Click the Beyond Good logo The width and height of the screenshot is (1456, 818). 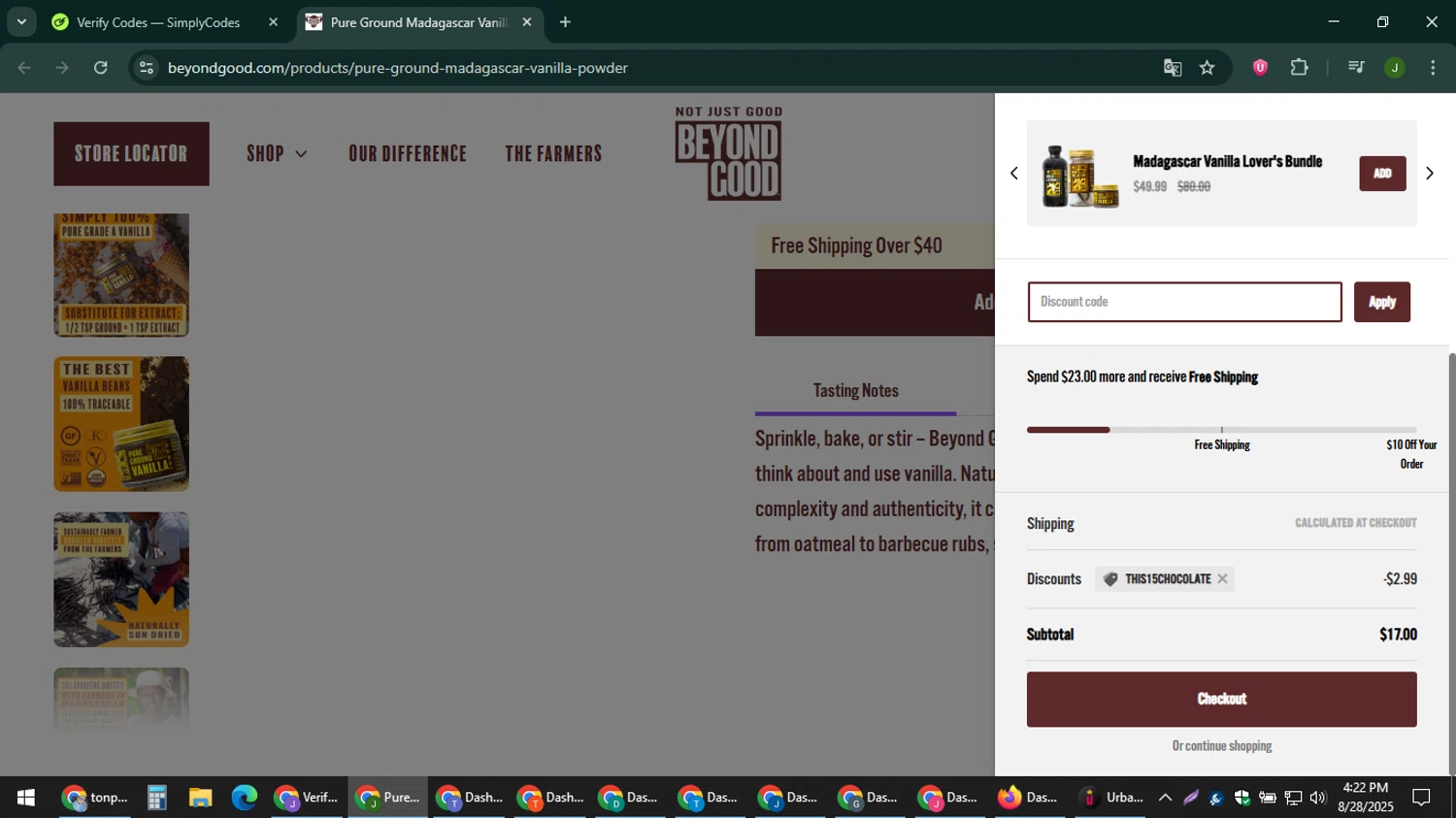pos(728,153)
